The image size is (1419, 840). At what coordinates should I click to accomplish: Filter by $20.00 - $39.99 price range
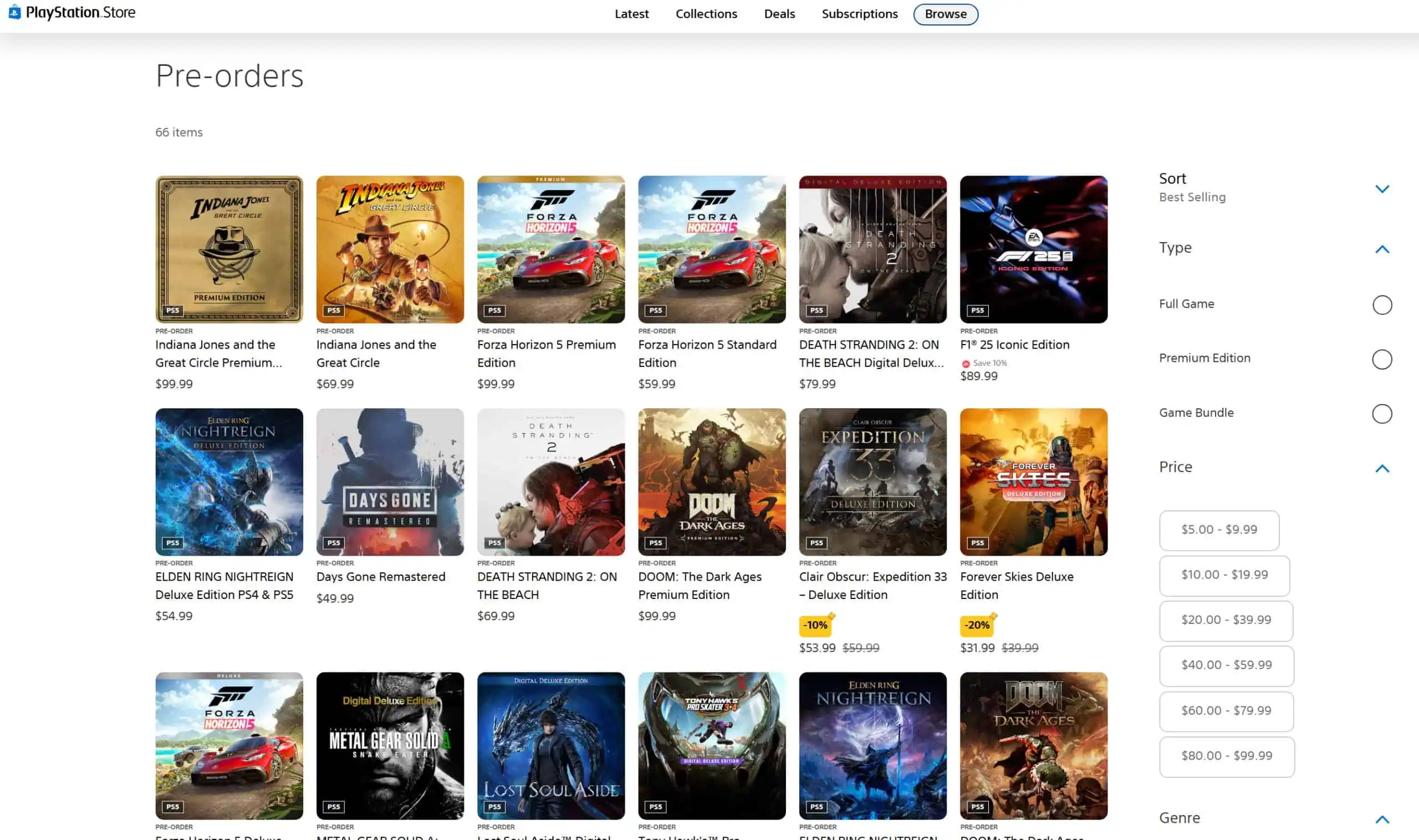(1226, 621)
